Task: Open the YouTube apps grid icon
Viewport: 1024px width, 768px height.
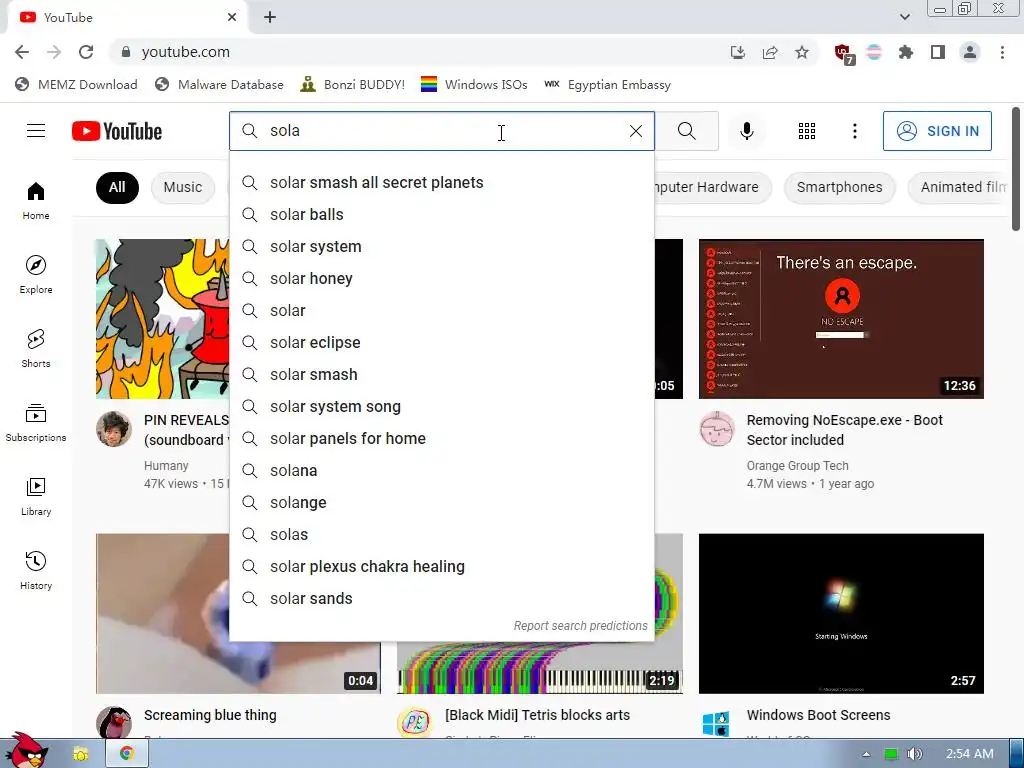Action: coord(807,131)
